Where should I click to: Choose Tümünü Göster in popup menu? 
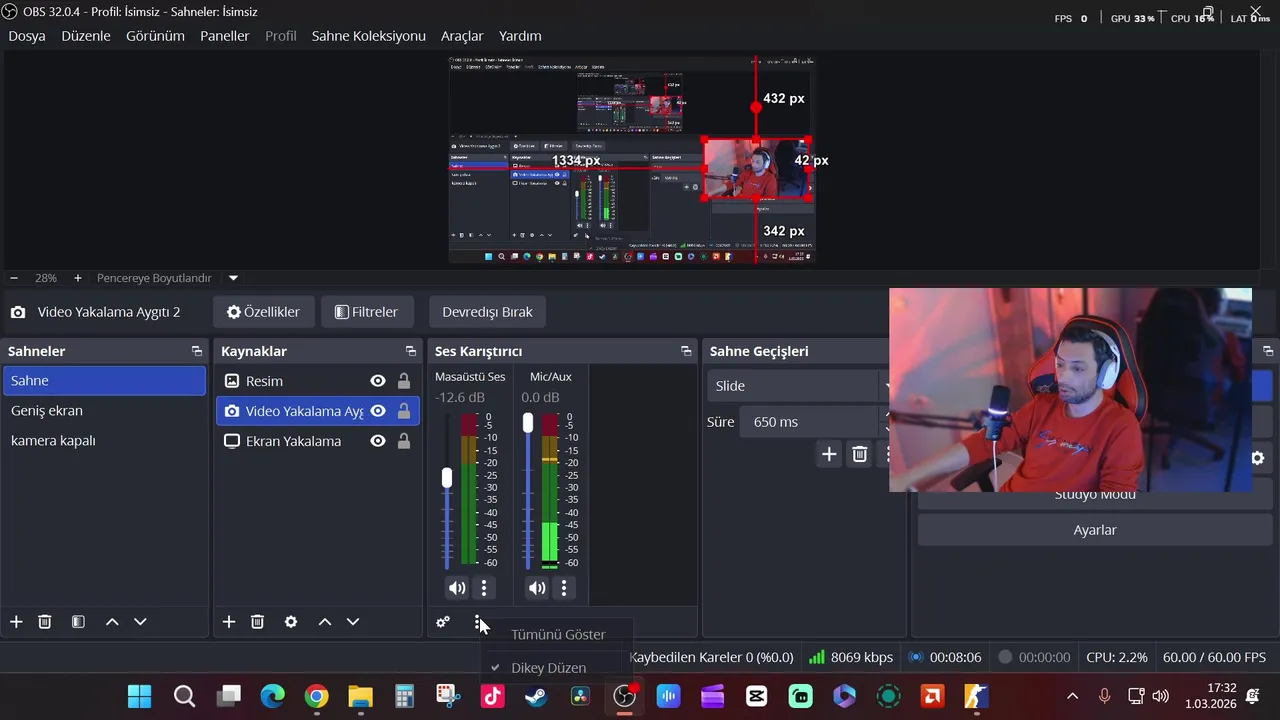558,635
